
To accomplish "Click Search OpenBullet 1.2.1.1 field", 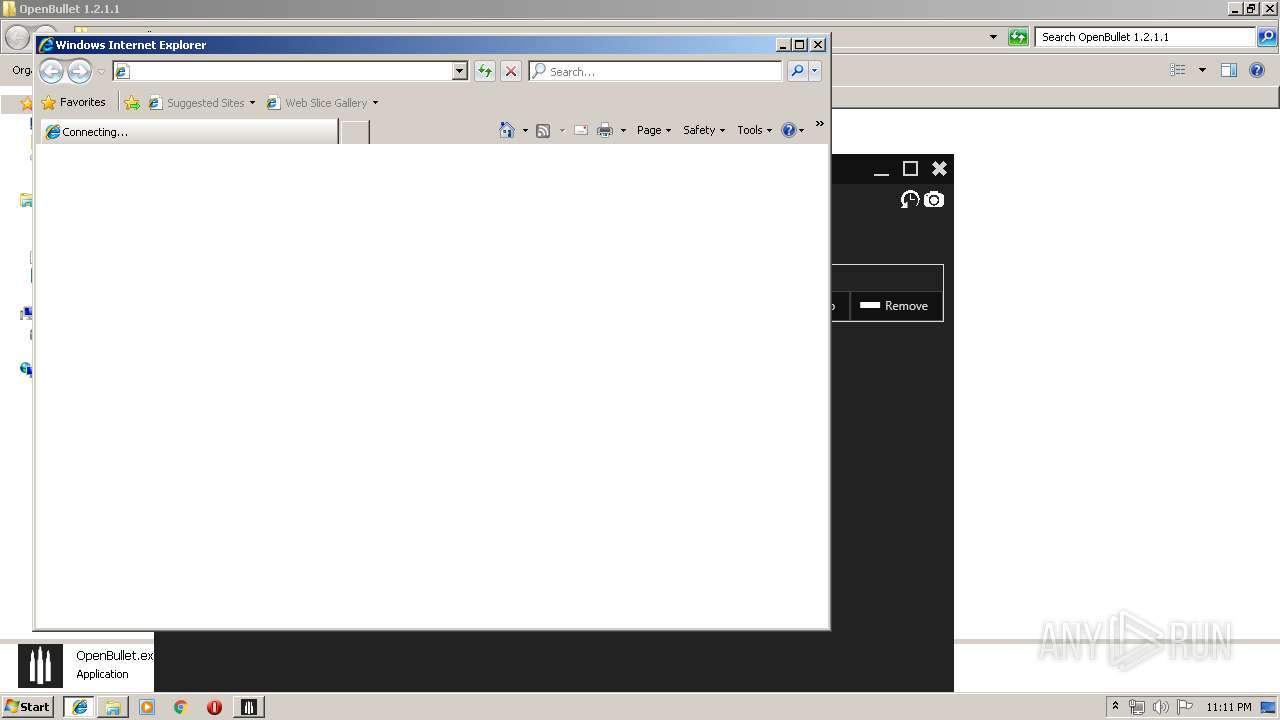I will click(x=1146, y=37).
